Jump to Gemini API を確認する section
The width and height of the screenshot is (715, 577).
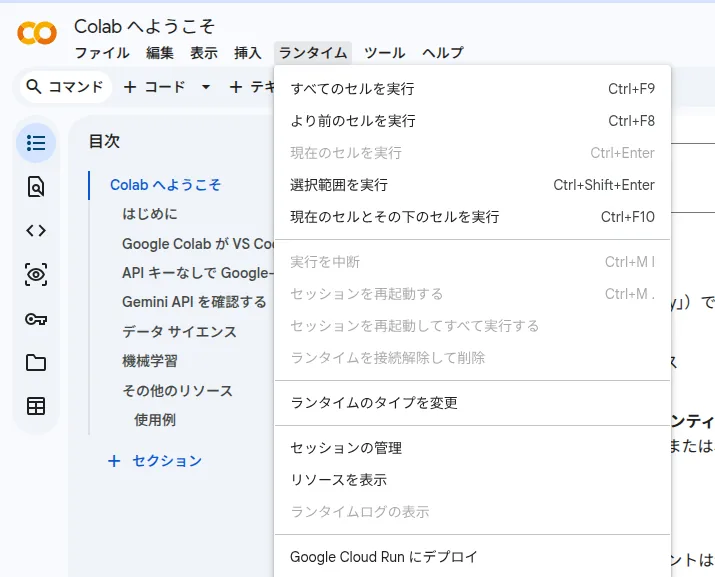pos(194,302)
